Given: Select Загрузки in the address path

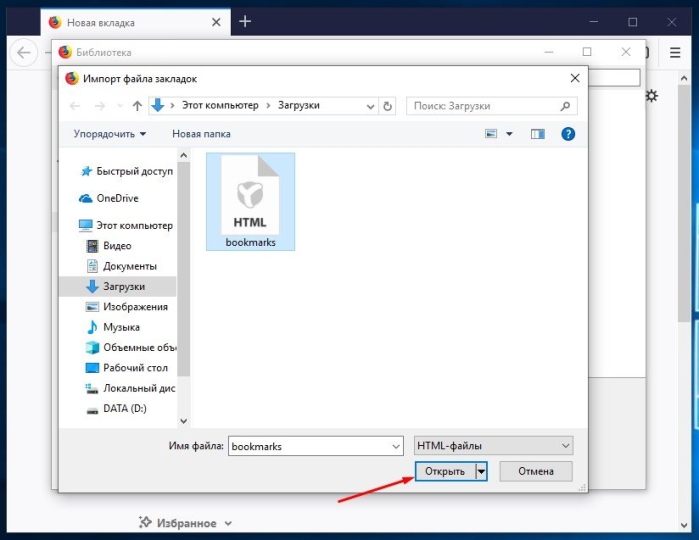Looking at the screenshot, I should coord(299,105).
